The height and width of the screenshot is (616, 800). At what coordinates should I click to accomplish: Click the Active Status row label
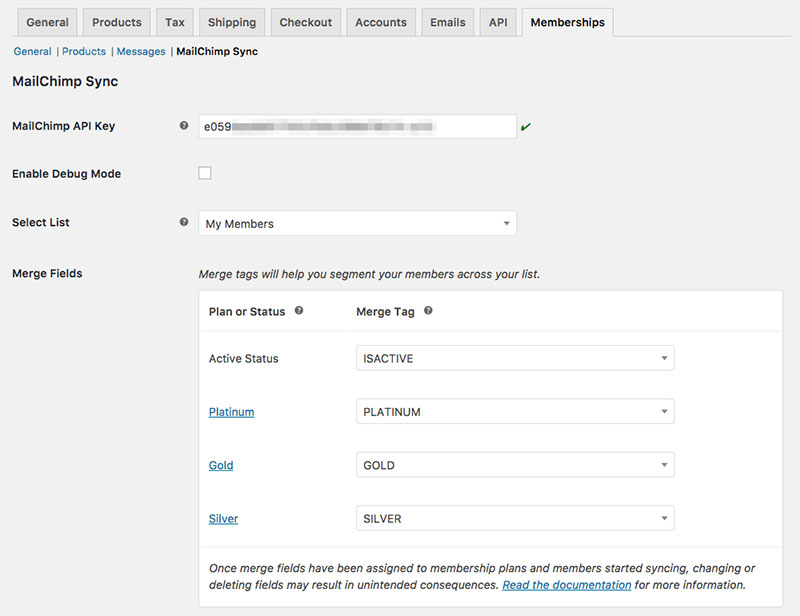point(244,359)
